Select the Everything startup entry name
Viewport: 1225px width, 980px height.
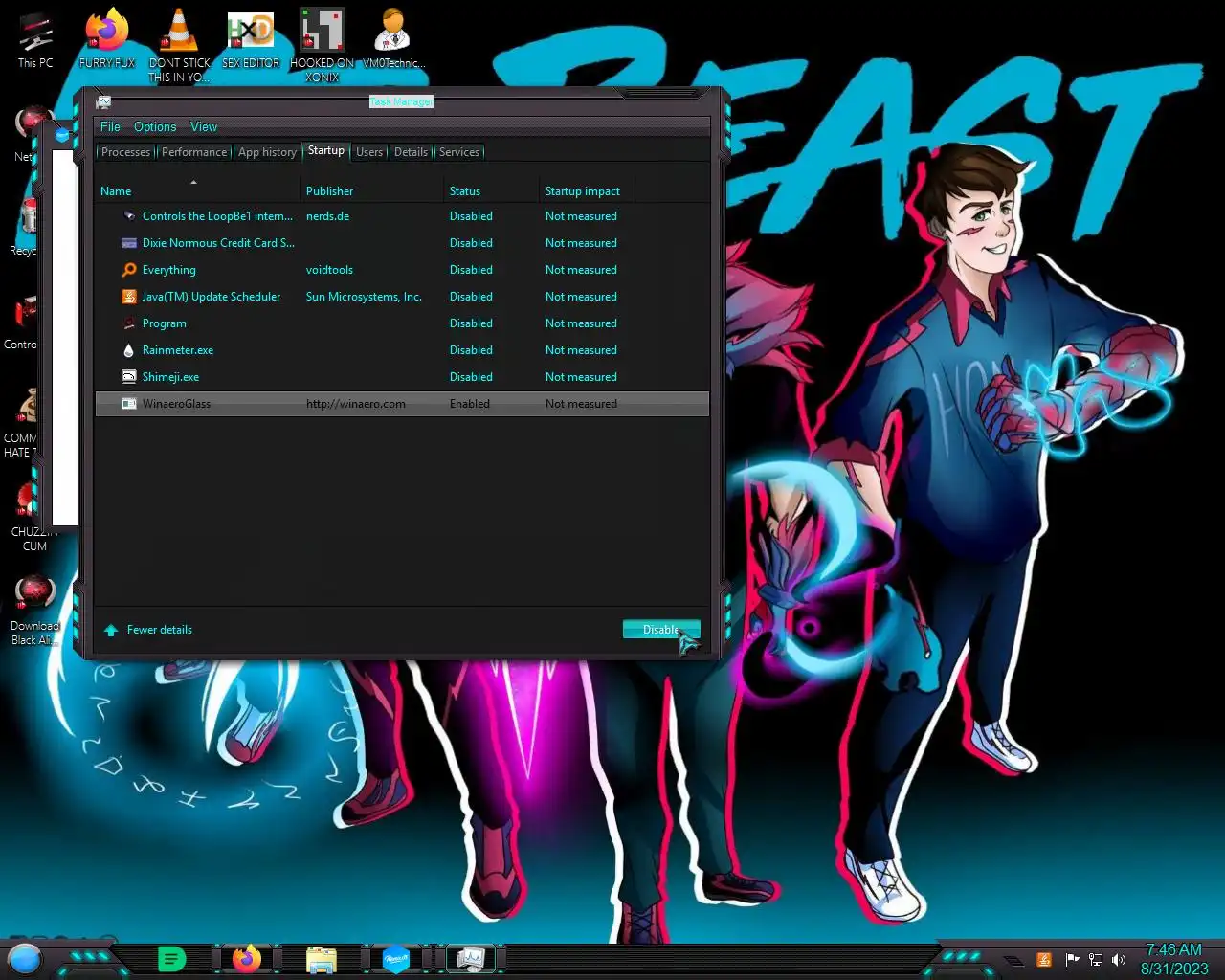(169, 270)
